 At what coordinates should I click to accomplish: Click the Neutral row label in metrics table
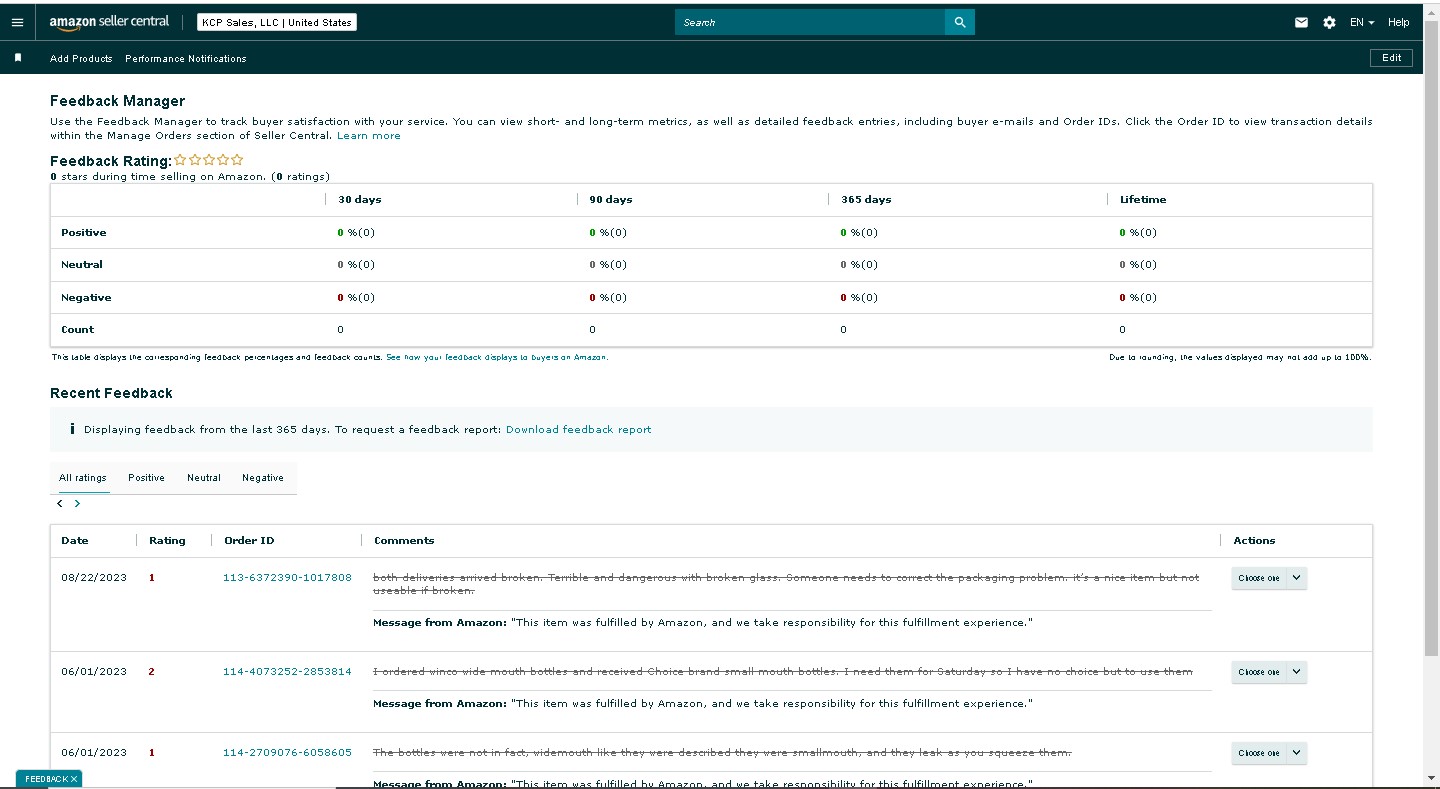pos(82,265)
